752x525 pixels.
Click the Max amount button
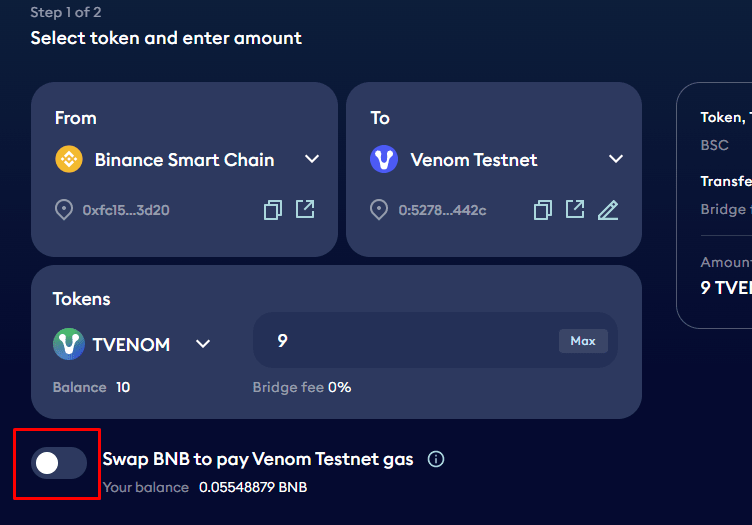[x=583, y=341]
